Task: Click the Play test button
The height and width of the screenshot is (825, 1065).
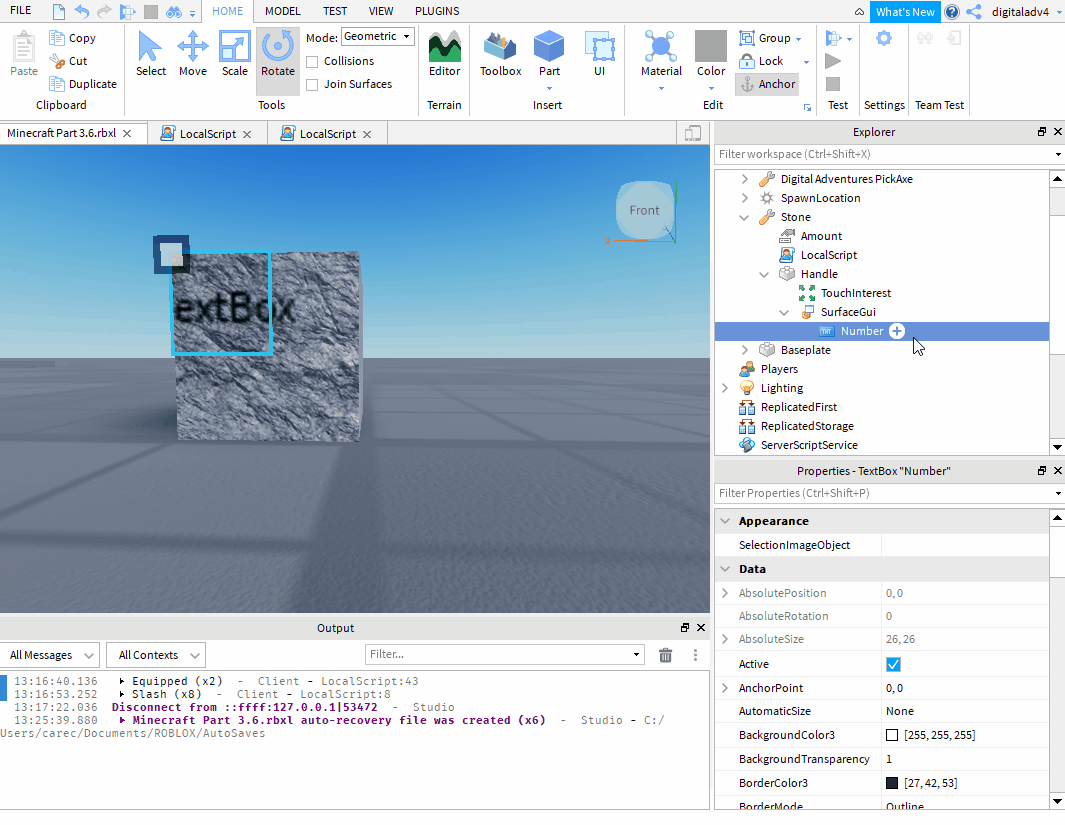Action: click(833, 61)
